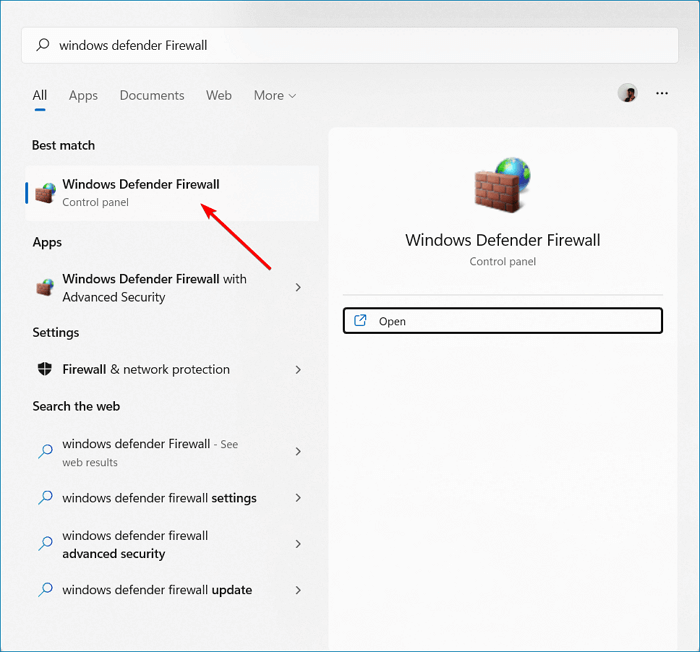Click 'Control panel' label in preview pane
This screenshot has width=700, height=652.
[x=503, y=262]
